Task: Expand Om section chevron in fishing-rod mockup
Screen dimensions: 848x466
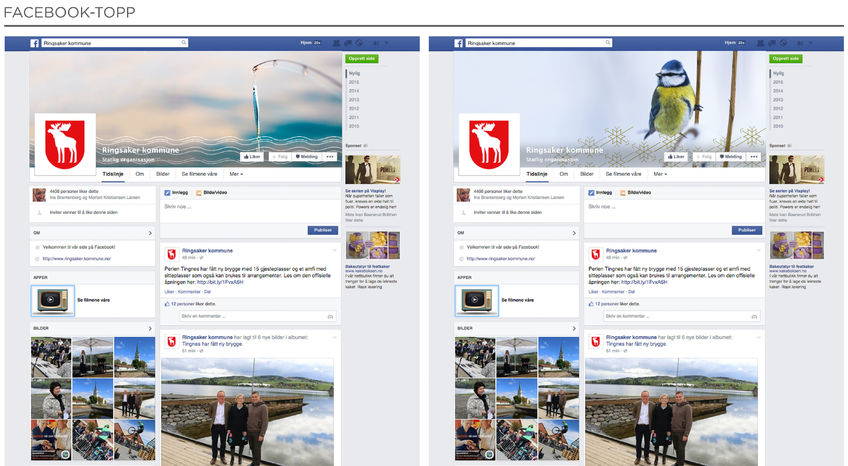Action: tap(150, 233)
